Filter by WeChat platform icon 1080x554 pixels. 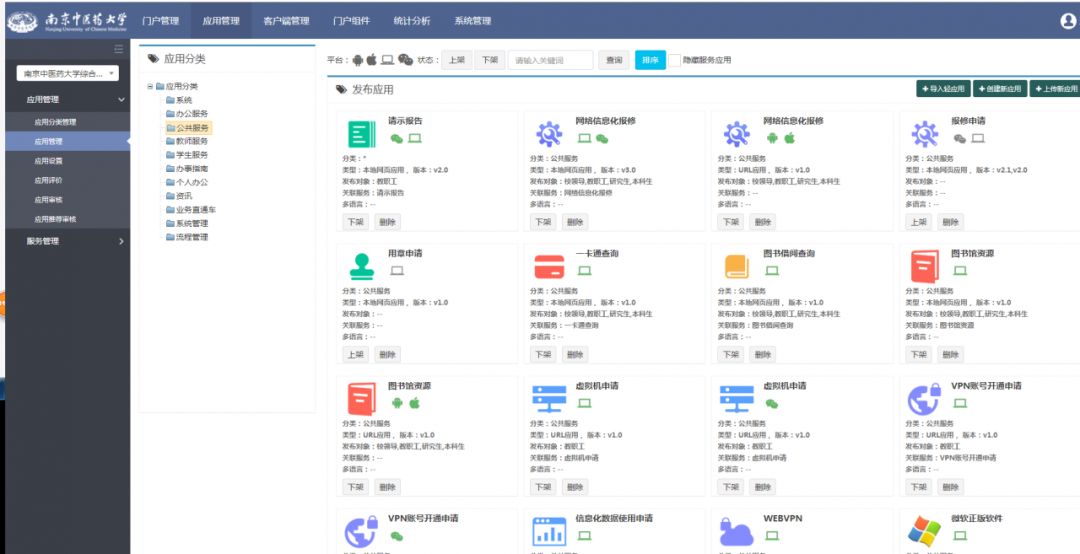(x=405, y=60)
